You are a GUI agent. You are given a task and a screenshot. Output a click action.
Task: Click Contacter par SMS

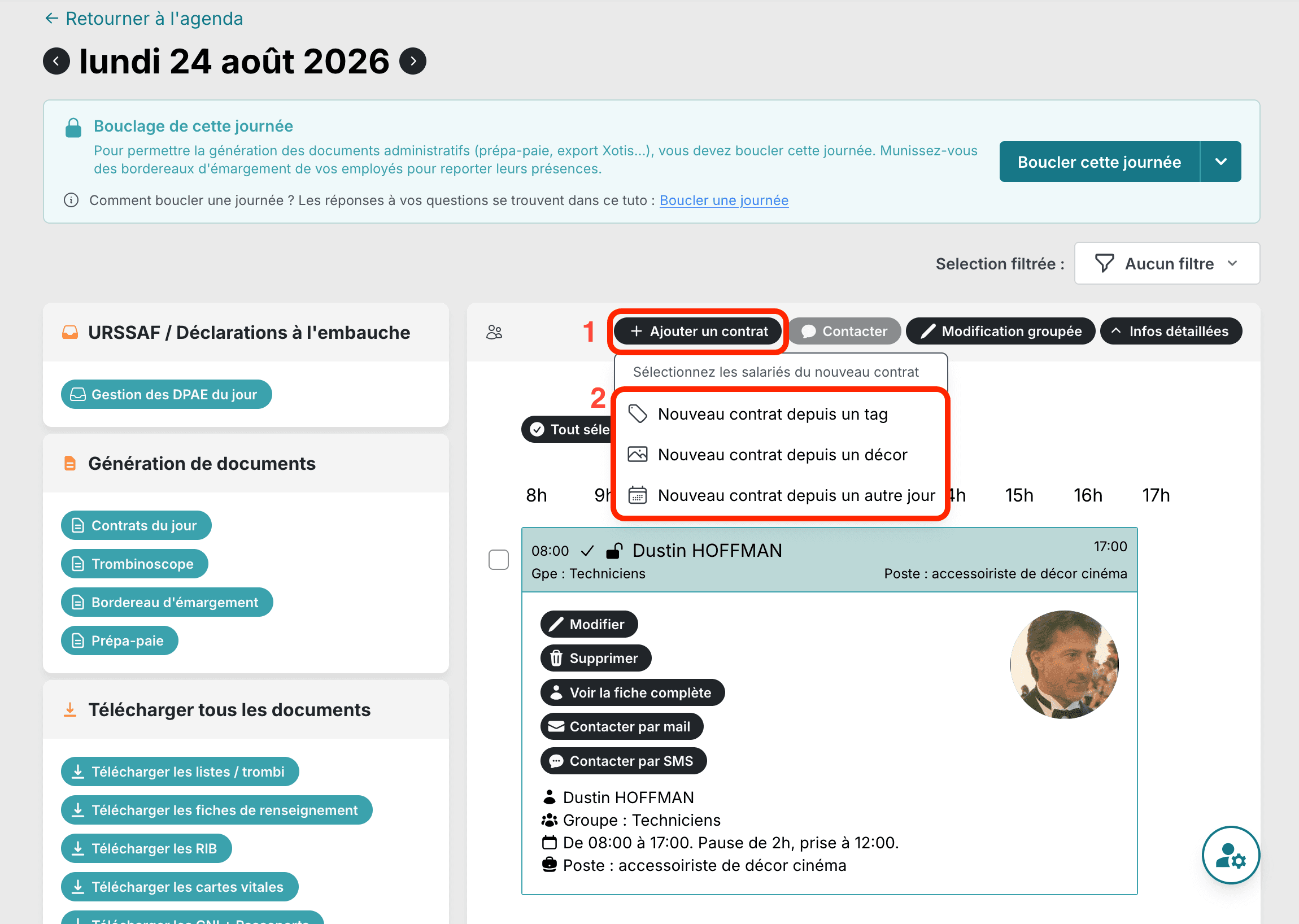click(x=624, y=761)
